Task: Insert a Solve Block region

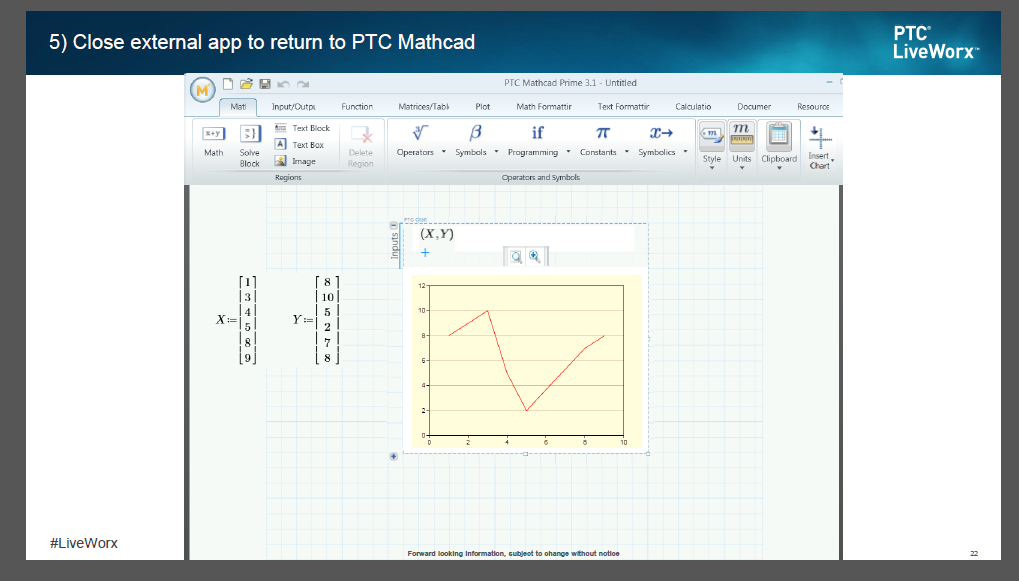Action: click(x=250, y=146)
